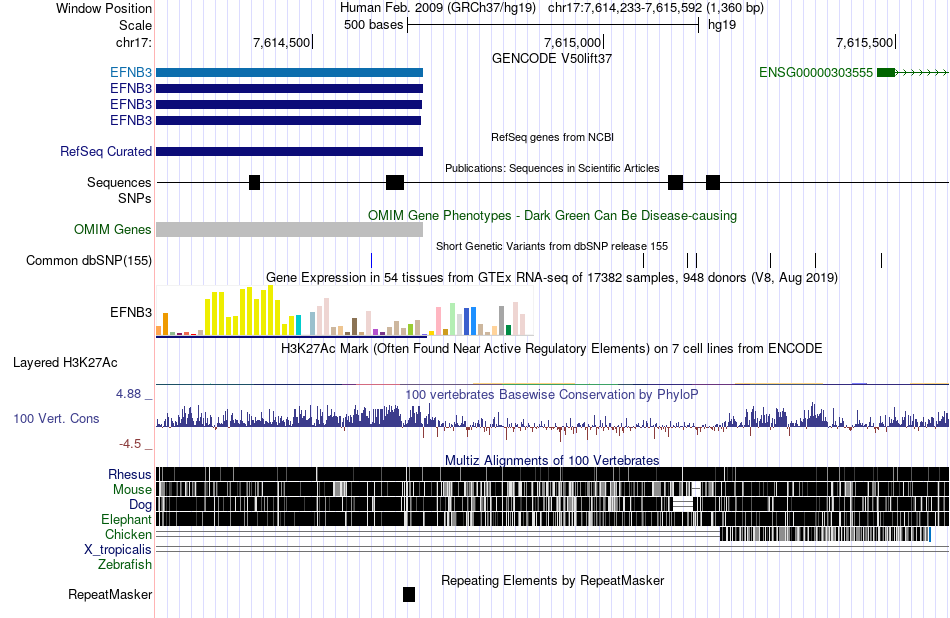Select the rightmost Publications sequence block

713,182
